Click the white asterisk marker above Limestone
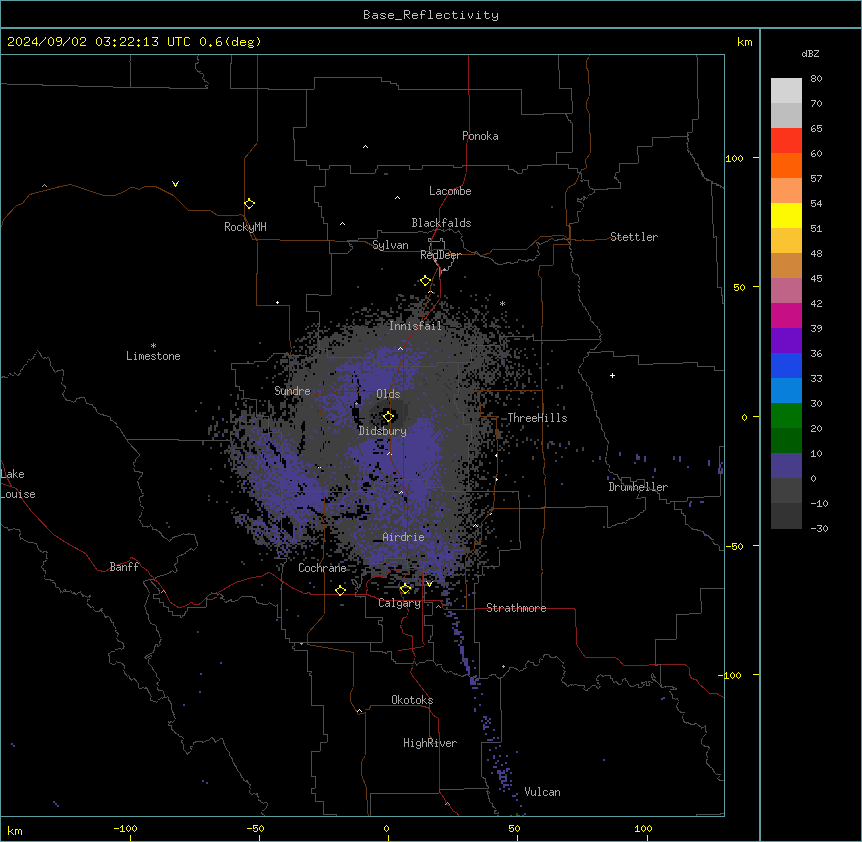 pos(153,345)
